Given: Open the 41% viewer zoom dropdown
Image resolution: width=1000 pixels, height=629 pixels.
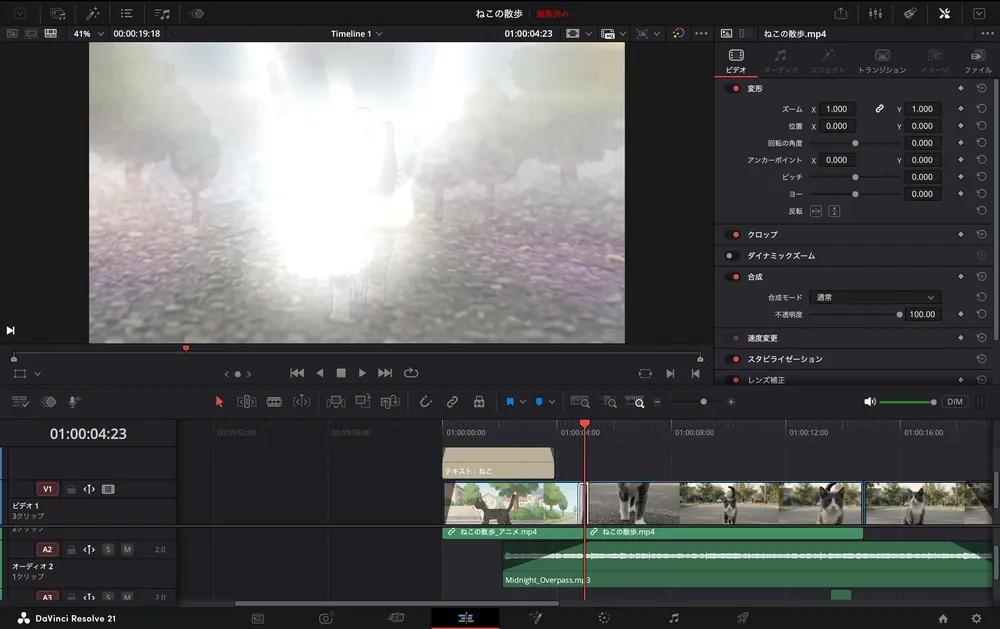Looking at the screenshot, I should click(x=88, y=34).
